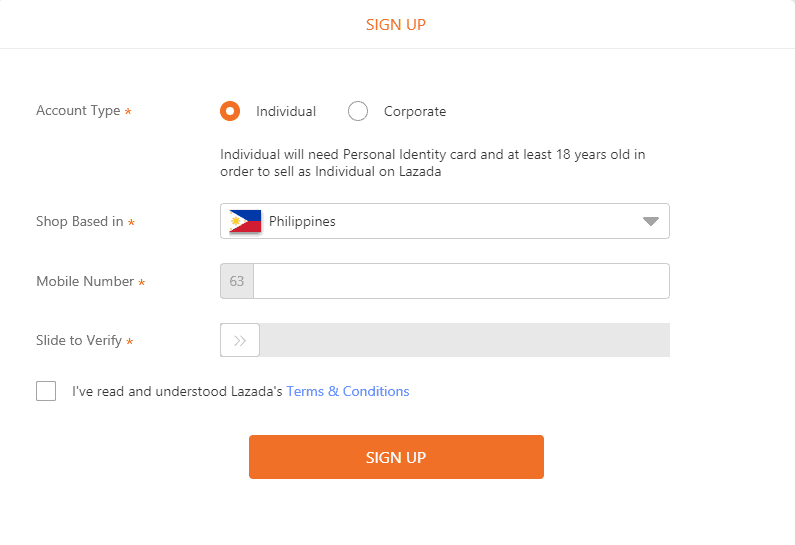
Task: Click the double-arrow slide handle
Action: [240, 341]
